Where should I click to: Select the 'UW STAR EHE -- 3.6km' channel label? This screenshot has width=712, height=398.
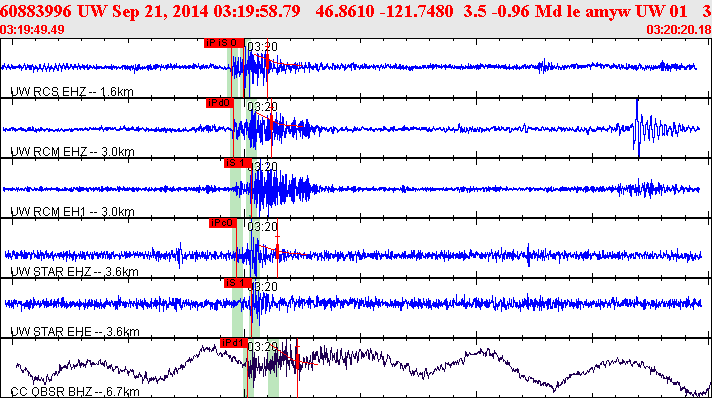[x=75, y=332]
